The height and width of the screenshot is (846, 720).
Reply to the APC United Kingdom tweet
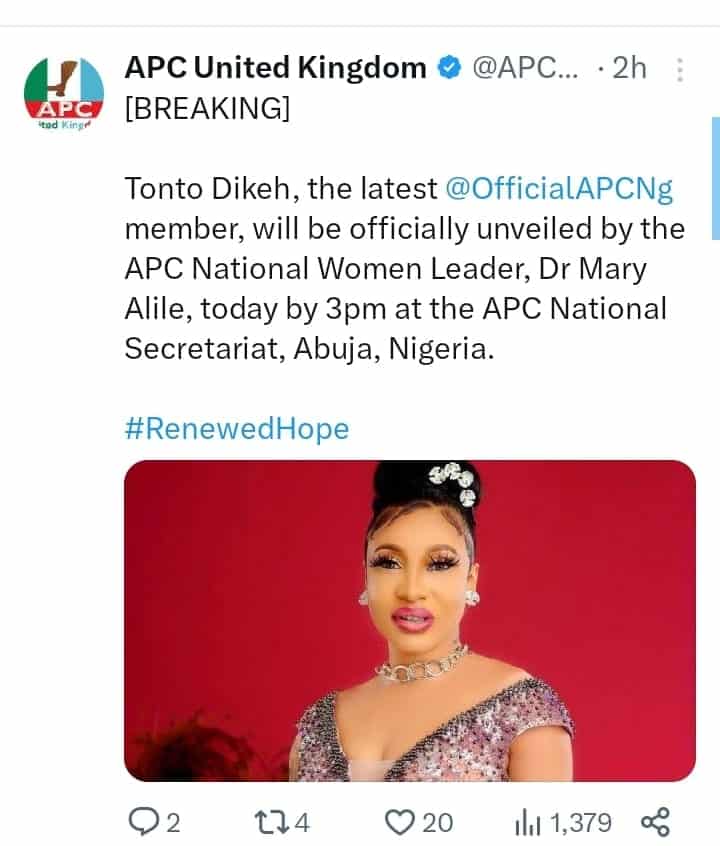click(145, 823)
